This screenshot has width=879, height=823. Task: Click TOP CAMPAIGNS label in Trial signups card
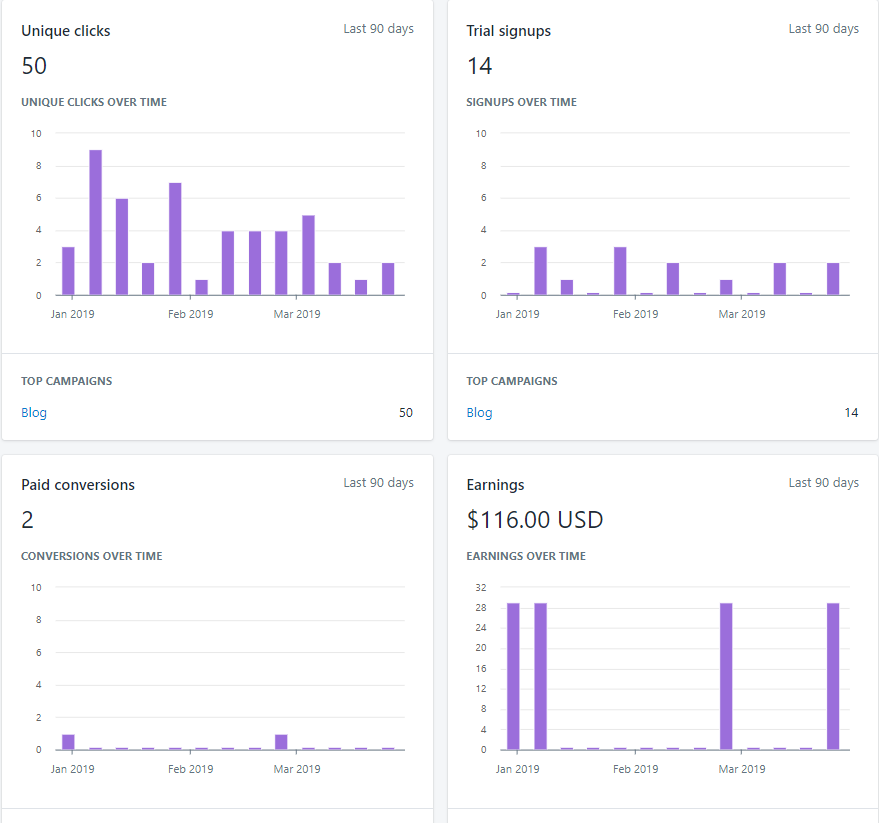[512, 381]
